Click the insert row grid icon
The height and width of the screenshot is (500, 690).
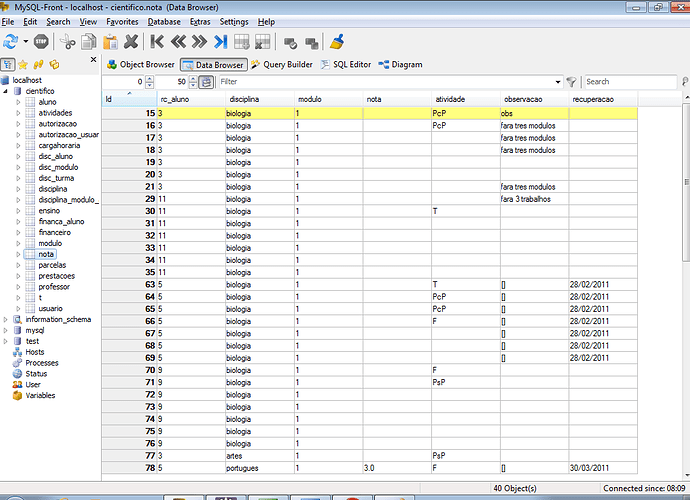(x=242, y=42)
